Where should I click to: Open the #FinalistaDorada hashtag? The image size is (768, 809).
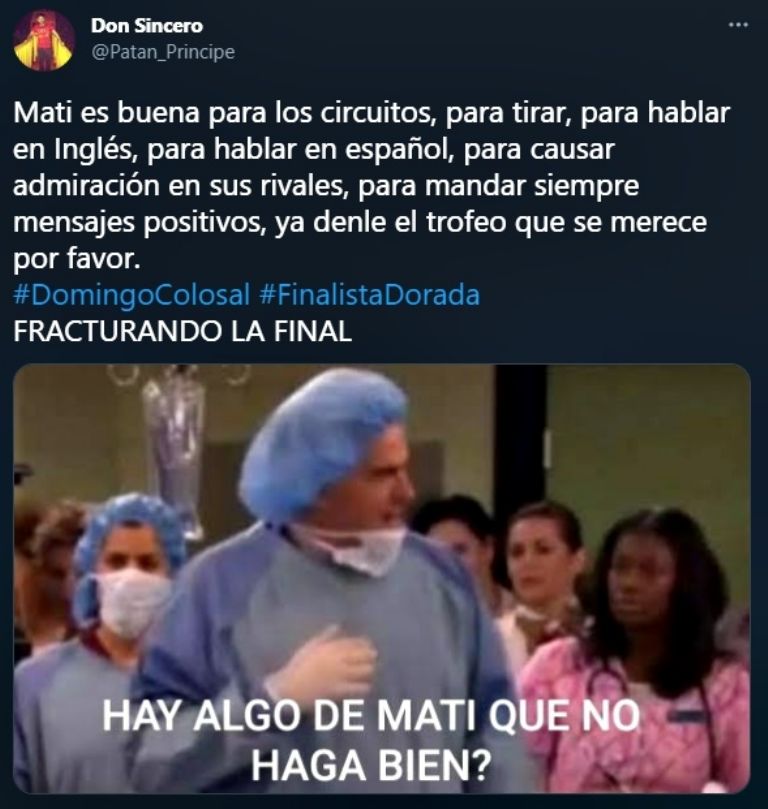coord(369,295)
